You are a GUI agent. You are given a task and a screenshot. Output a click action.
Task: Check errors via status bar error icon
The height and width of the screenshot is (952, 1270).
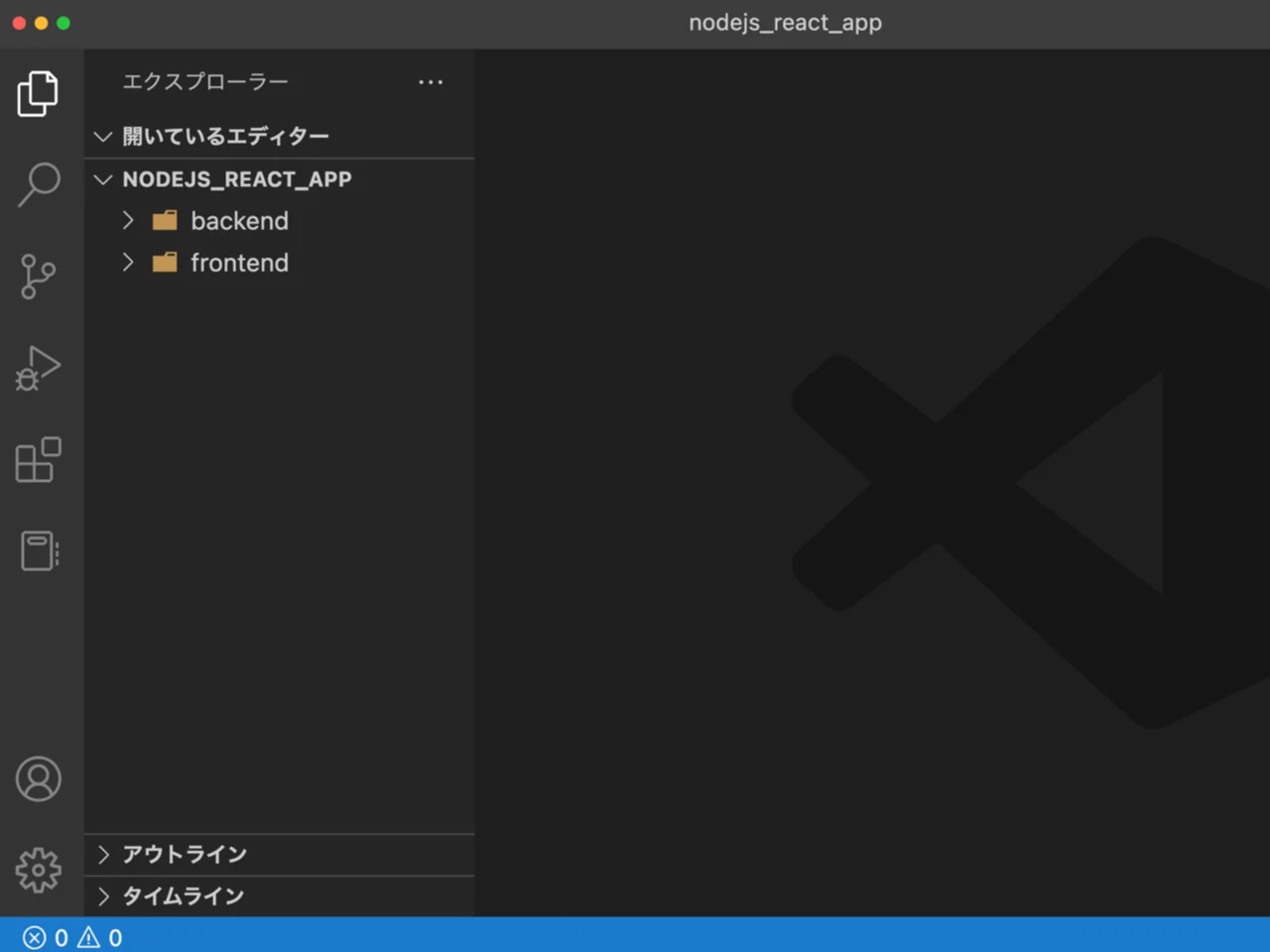click(33, 937)
